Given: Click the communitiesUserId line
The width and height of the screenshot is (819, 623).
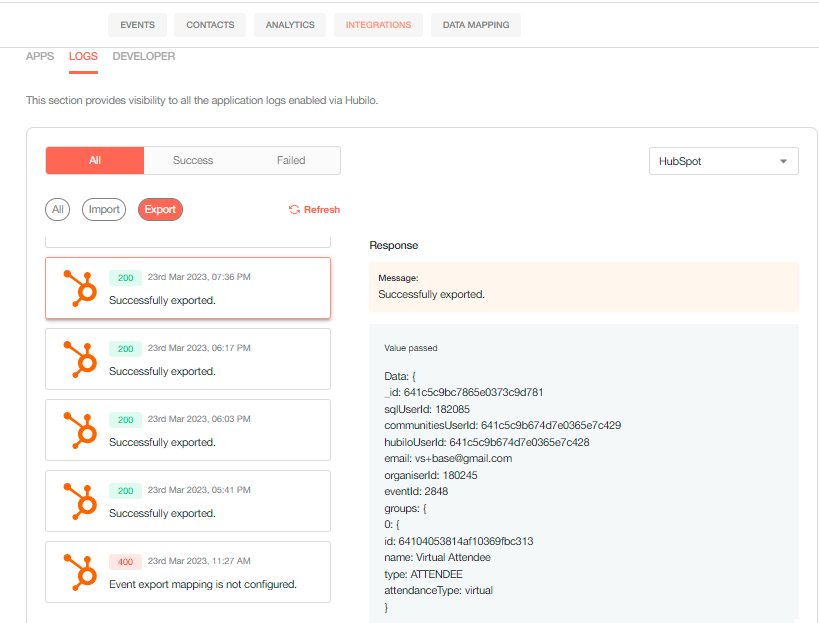Looking at the screenshot, I should (x=502, y=425).
